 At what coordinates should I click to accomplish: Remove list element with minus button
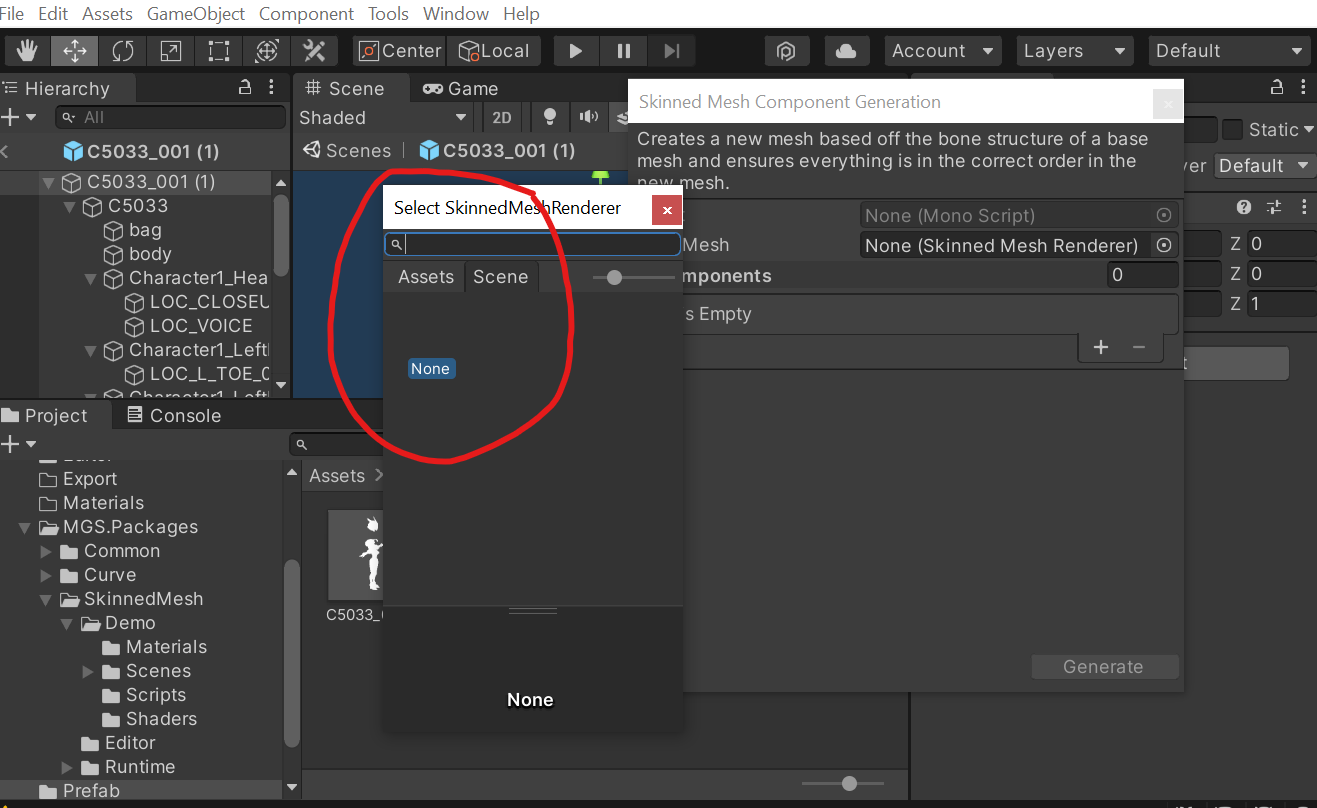[x=1138, y=347]
